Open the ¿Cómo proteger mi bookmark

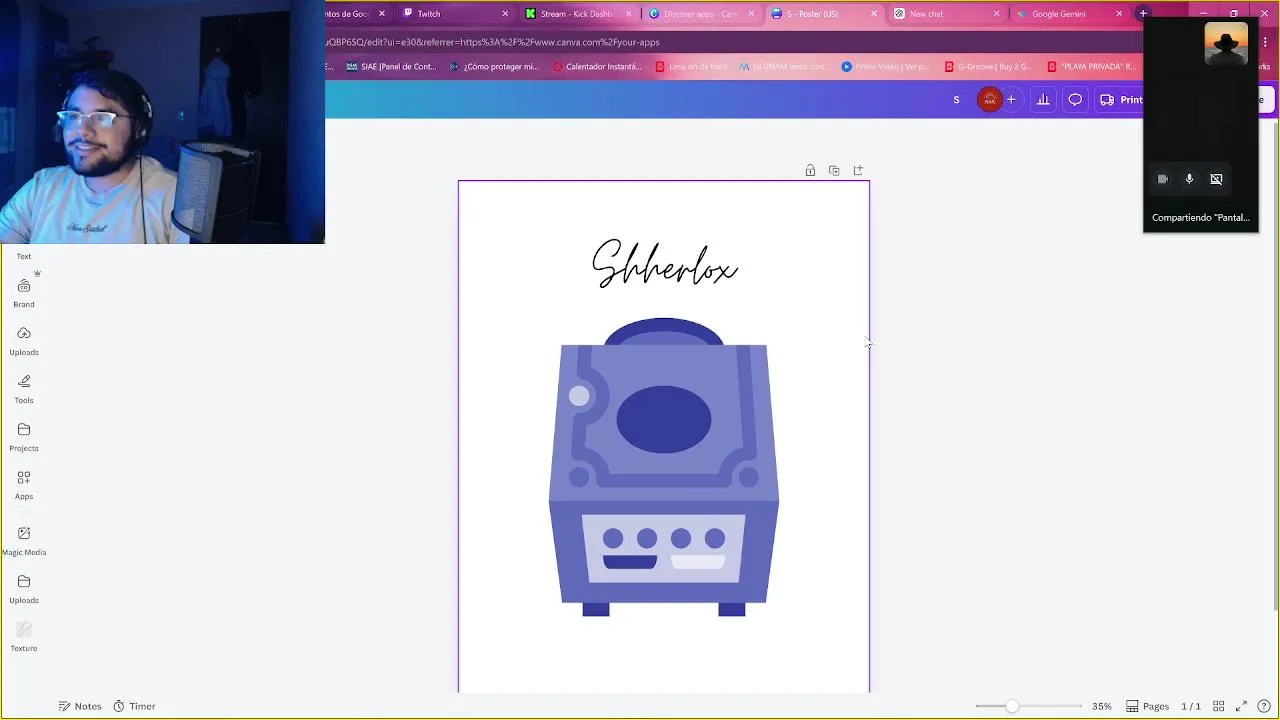(x=494, y=67)
